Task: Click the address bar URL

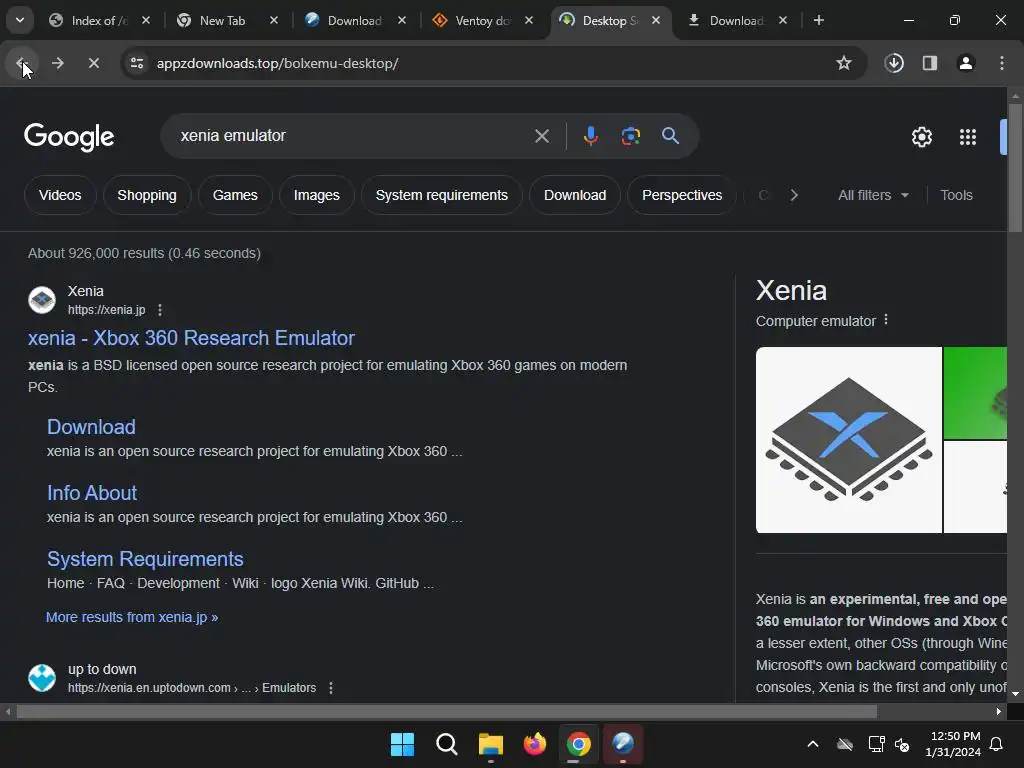Action: point(278,63)
